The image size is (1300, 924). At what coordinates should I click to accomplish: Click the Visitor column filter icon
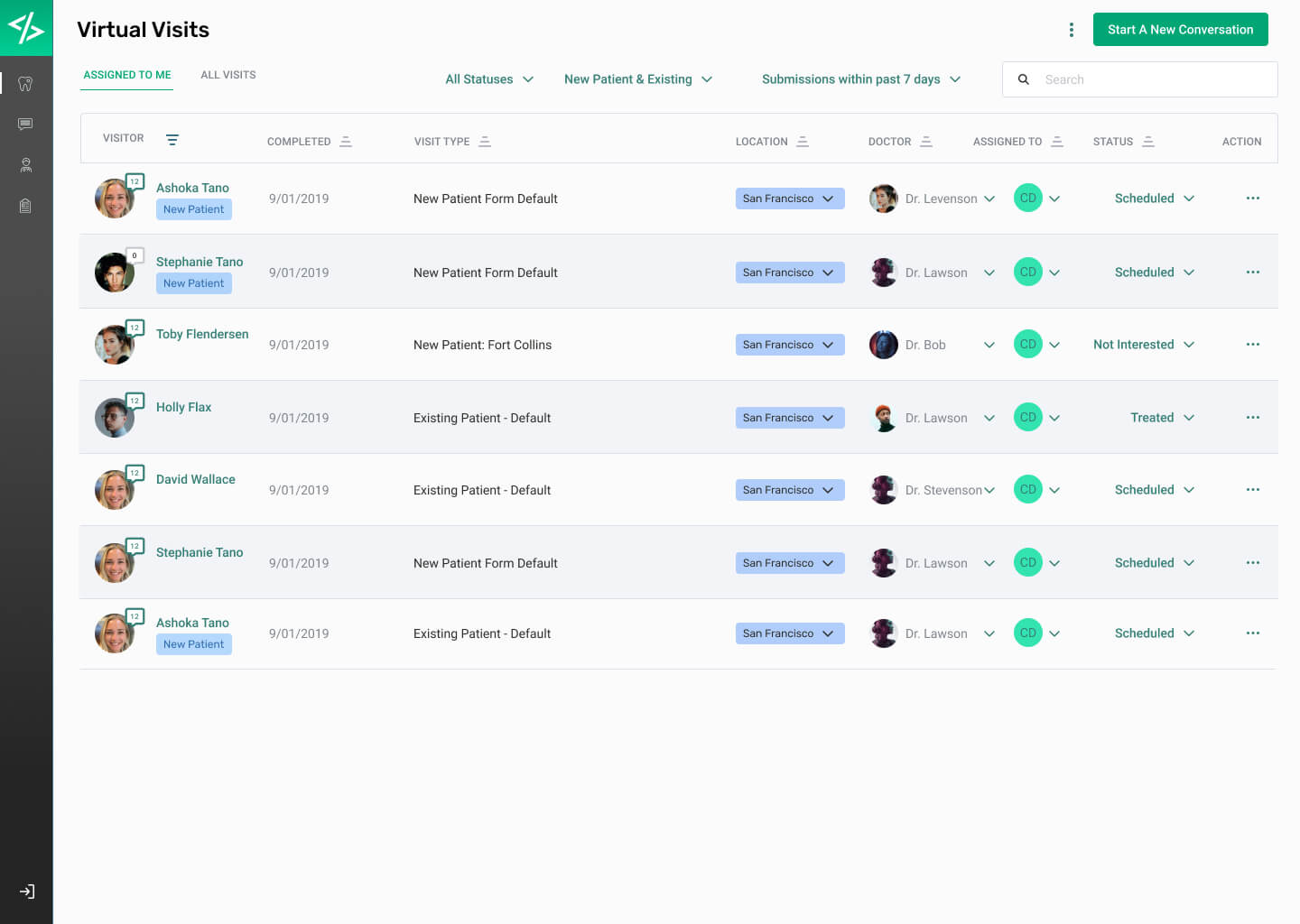(x=172, y=139)
